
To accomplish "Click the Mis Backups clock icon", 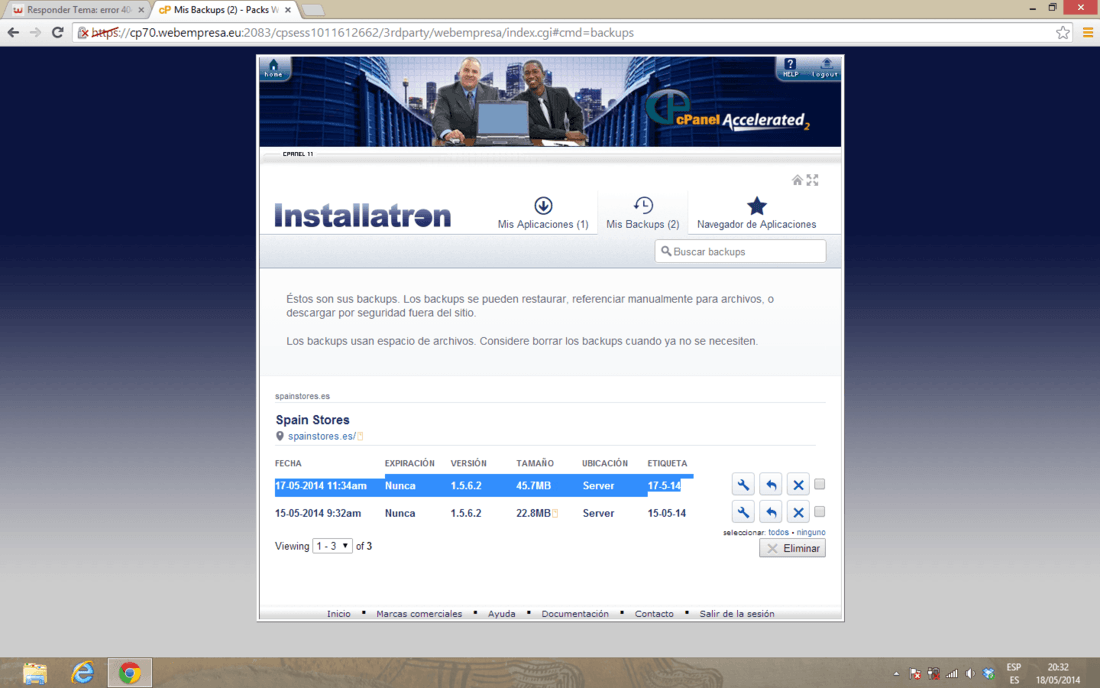I will (x=643, y=205).
